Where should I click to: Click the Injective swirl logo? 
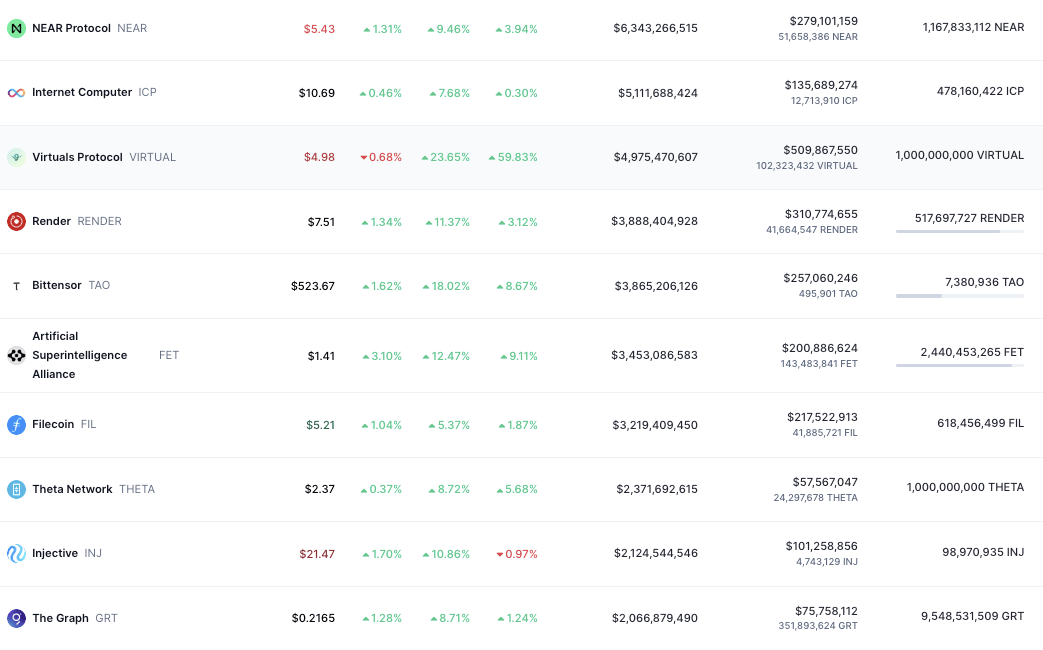pyautogui.click(x=16, y=554)
